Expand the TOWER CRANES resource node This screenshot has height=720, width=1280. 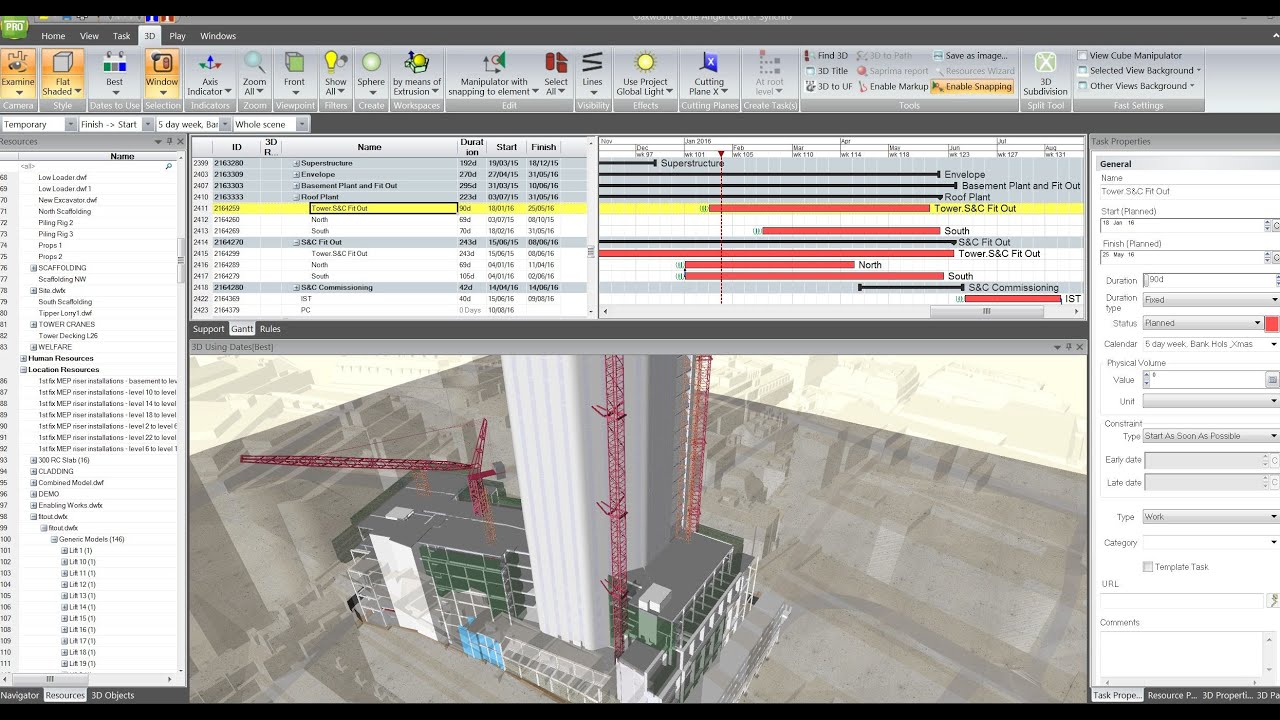(x=34, y=324)
